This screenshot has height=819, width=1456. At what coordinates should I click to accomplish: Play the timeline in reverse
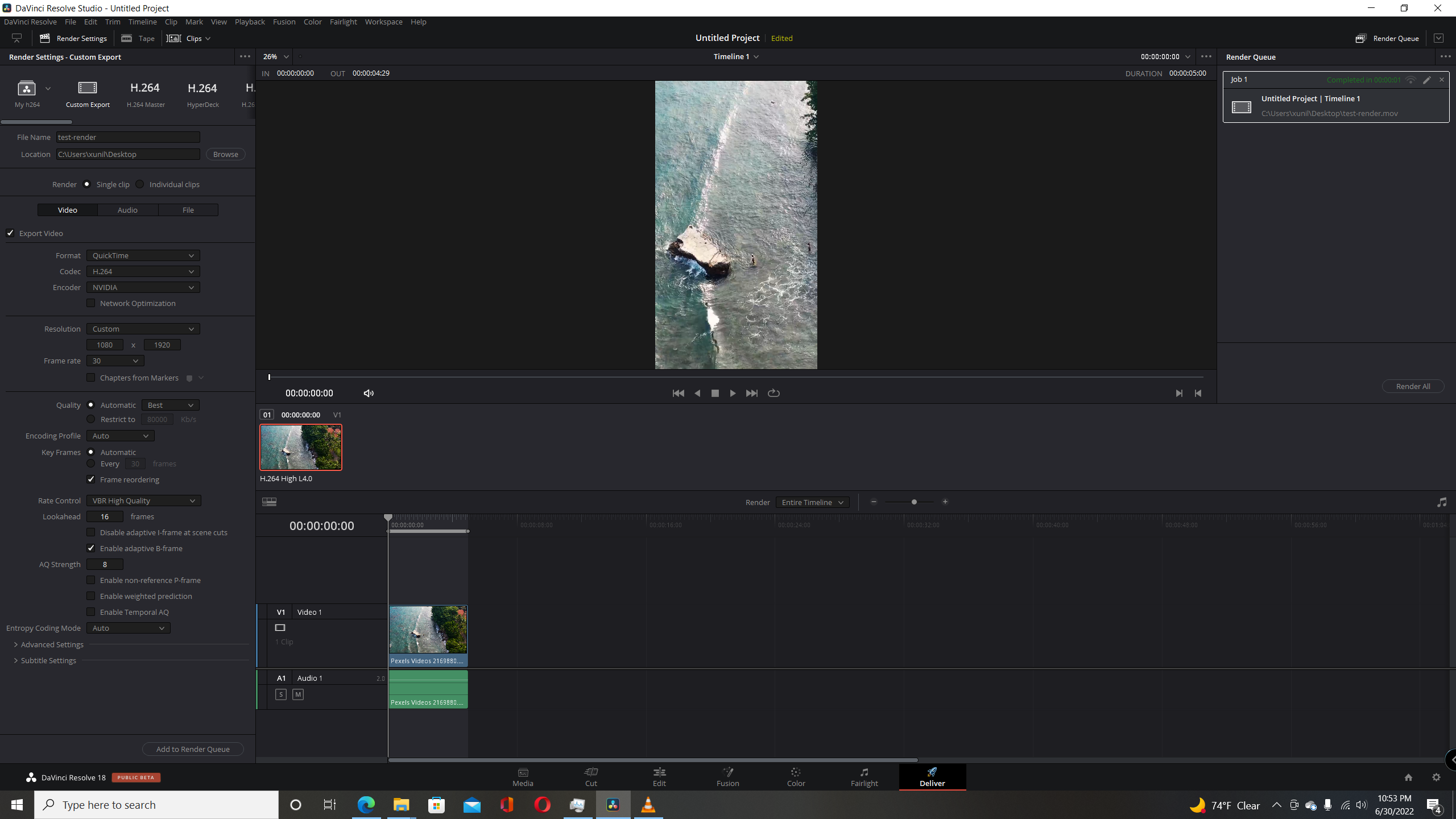697,393
